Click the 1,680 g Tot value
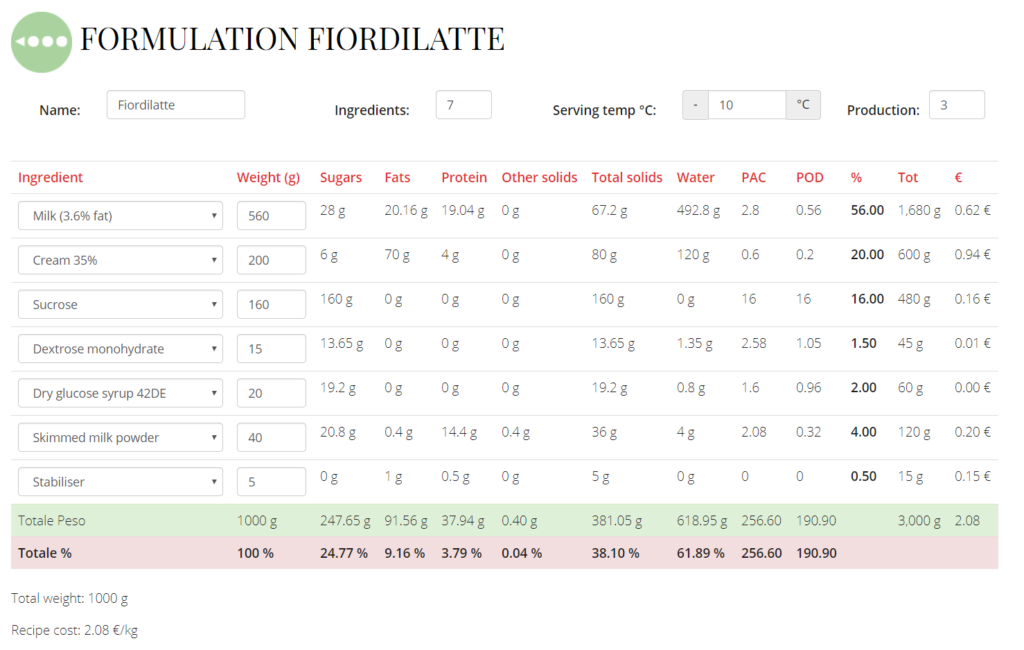The width and height of the screenshot is (1024, 650). click(919, 210)
